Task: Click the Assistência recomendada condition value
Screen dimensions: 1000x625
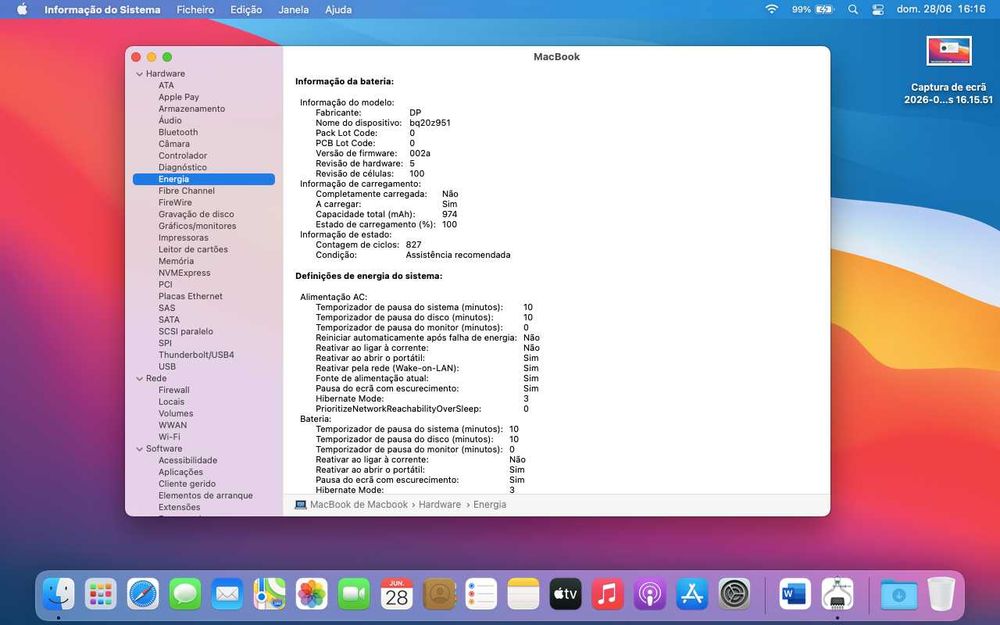Action: [458, 255]
